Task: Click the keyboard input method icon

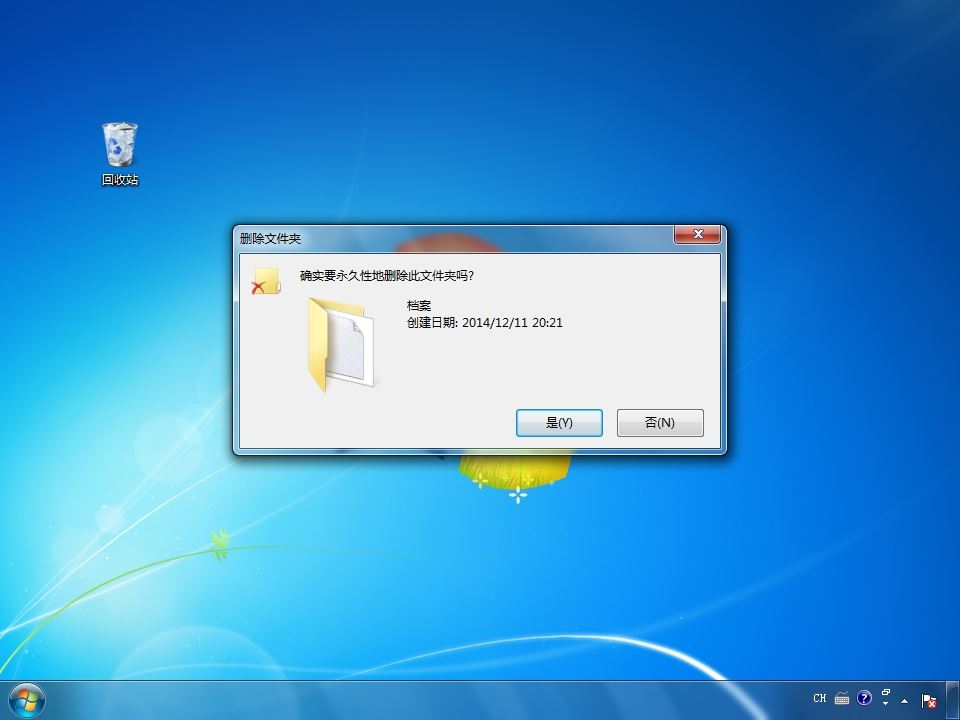Action: 842,698
